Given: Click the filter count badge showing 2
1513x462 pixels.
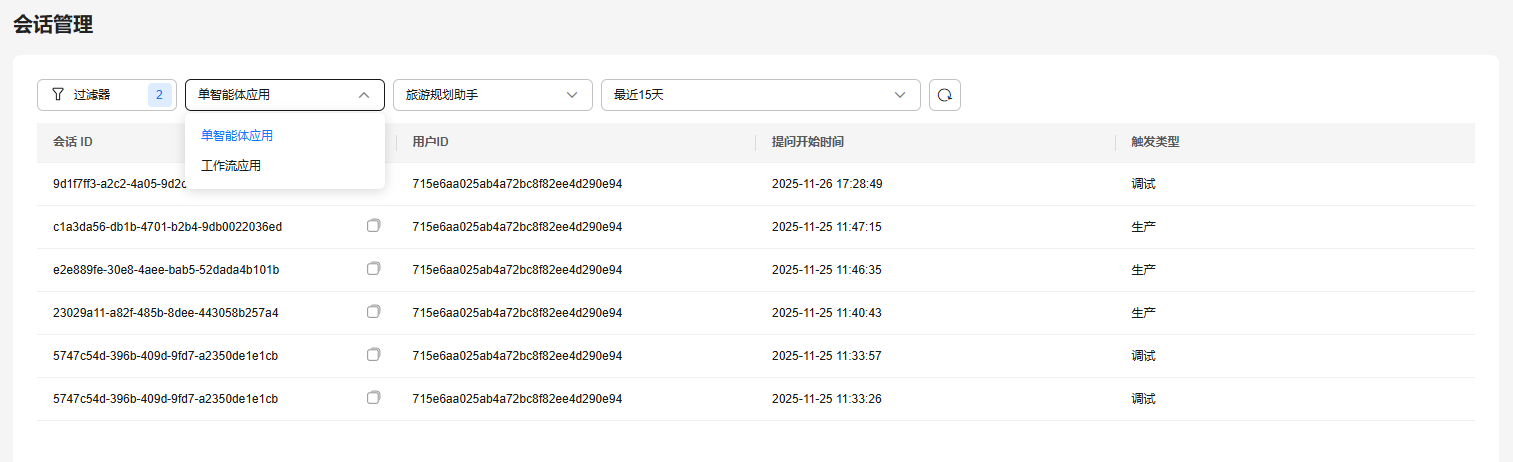Looking at the screenshot, I should [x=159, y=95].
